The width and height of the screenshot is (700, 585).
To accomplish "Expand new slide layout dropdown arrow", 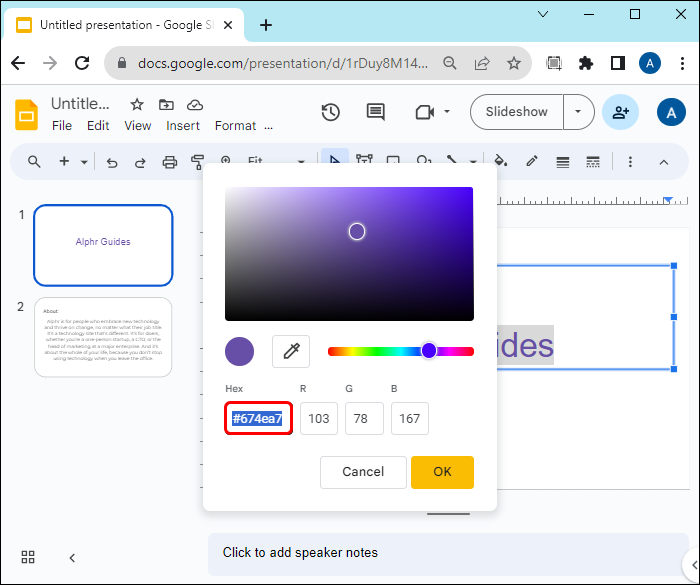I will pyautogui.click(x=84, y=162).
